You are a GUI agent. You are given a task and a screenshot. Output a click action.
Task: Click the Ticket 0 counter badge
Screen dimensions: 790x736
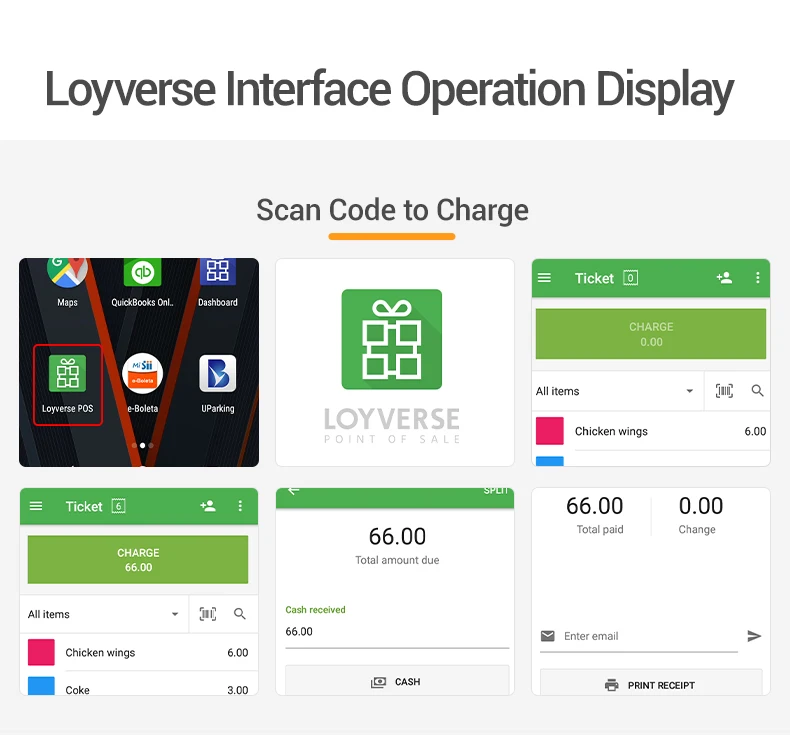630,278
